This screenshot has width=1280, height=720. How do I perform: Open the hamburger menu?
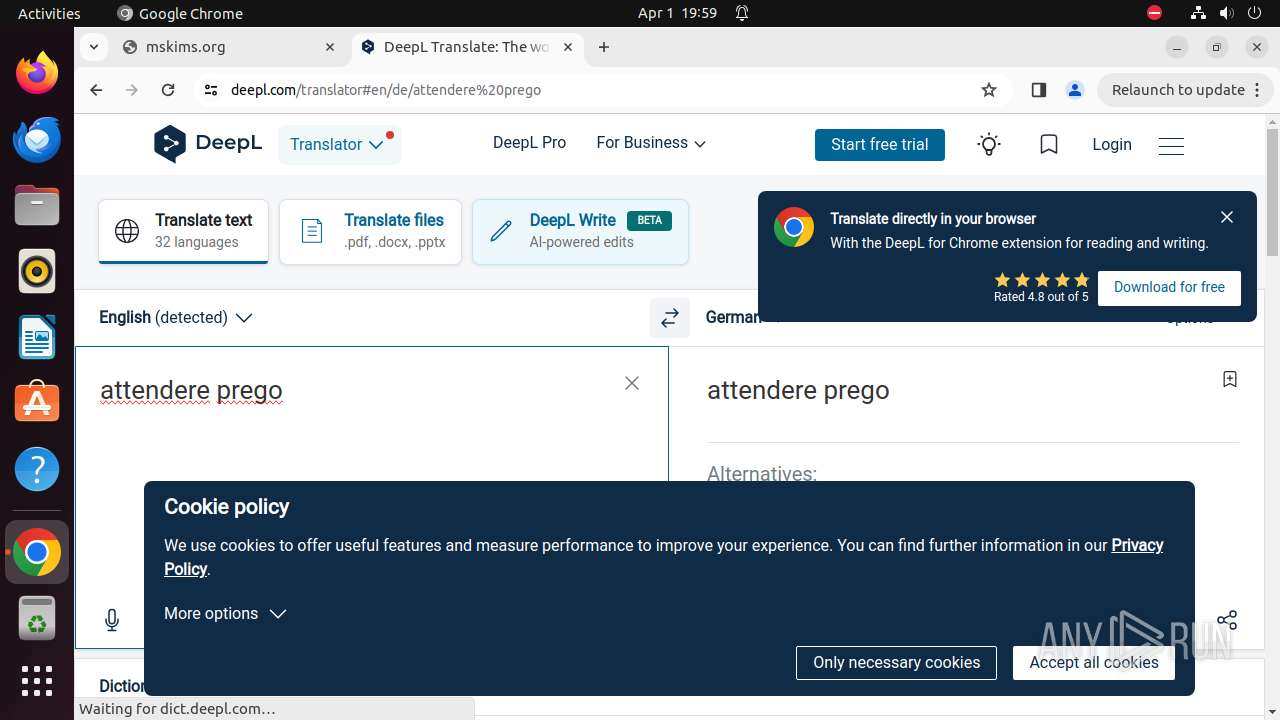1171,146
